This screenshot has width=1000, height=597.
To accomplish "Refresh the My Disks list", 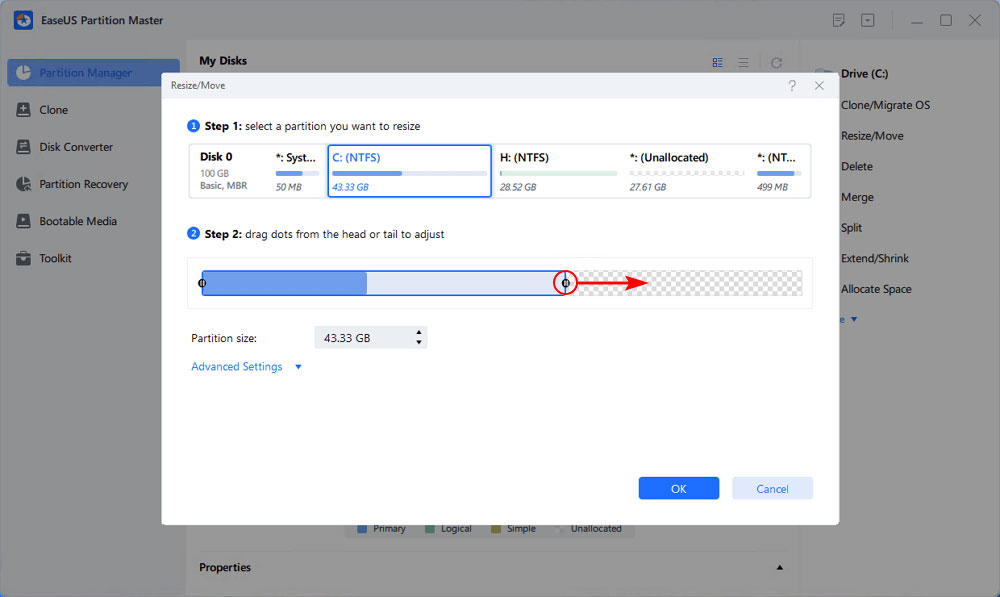I will [777, 61].
